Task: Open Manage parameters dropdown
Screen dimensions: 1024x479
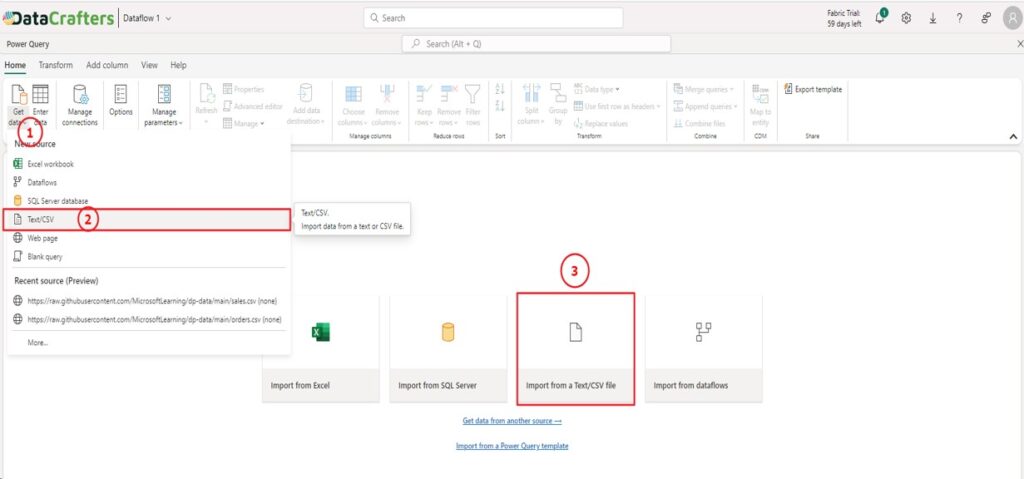Action: click(164, 106)
